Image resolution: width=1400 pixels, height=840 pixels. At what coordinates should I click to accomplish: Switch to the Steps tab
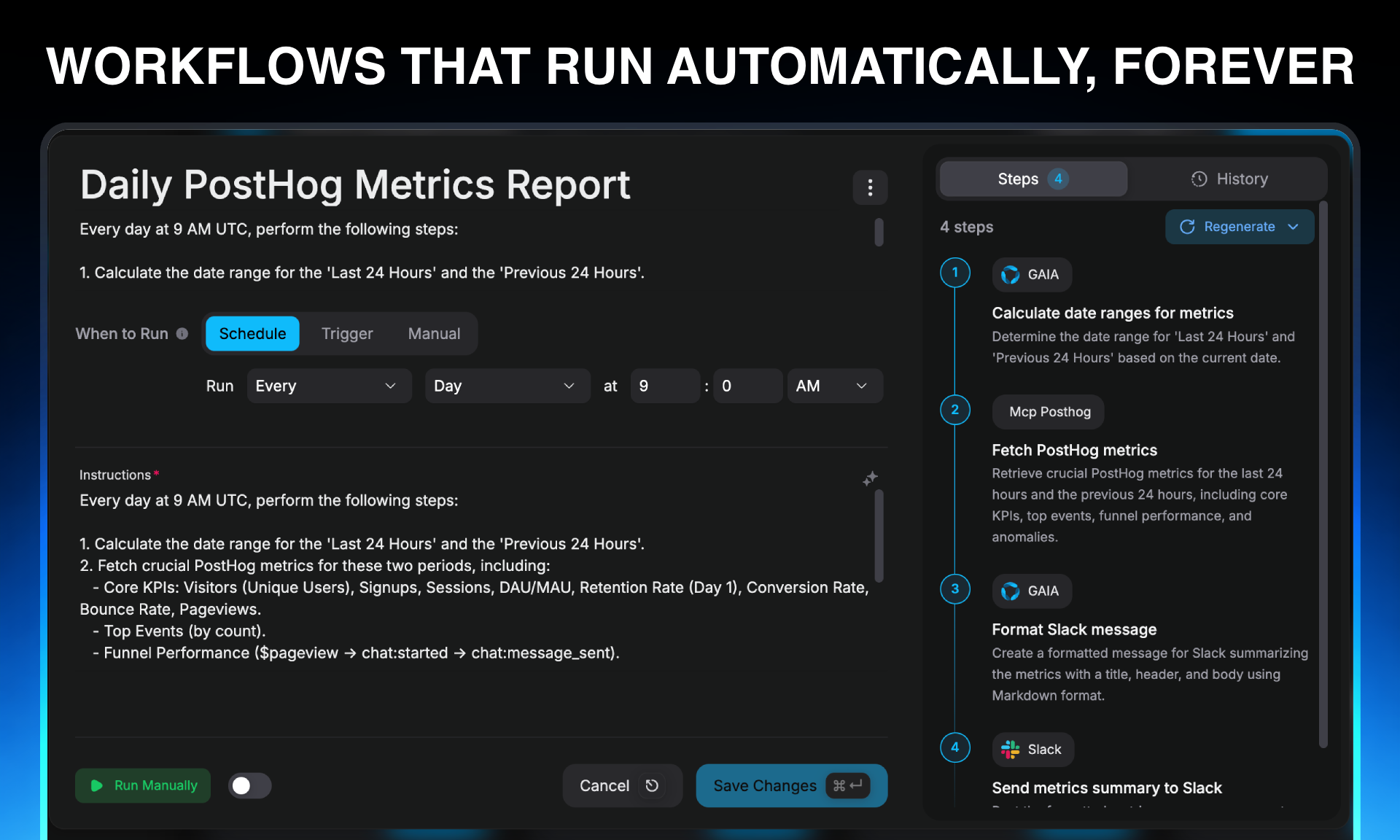[x=1032, y=179]
